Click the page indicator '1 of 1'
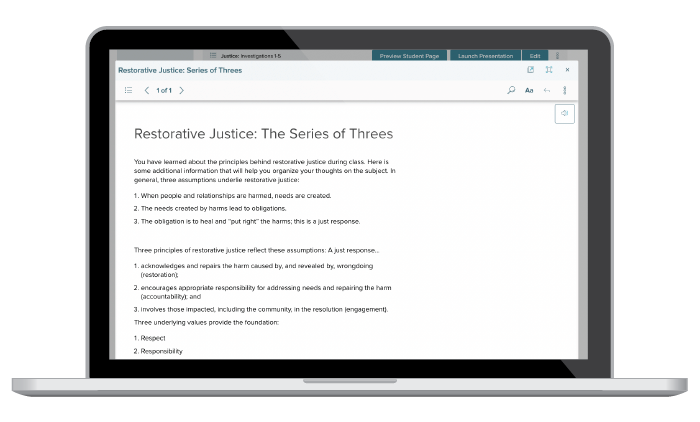 (x=164, y=90)
